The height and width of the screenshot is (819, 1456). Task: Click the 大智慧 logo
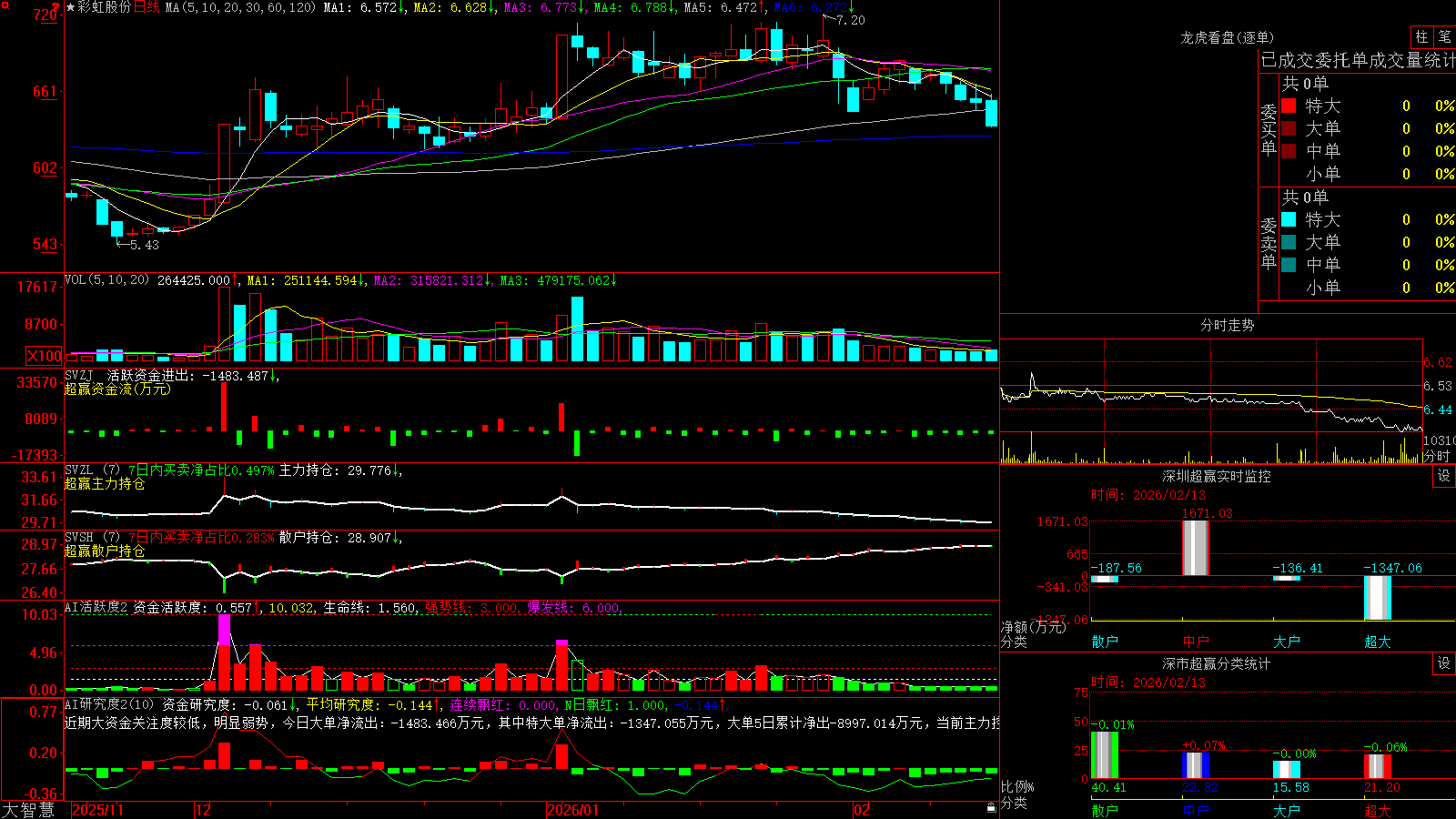coord(28,810)
